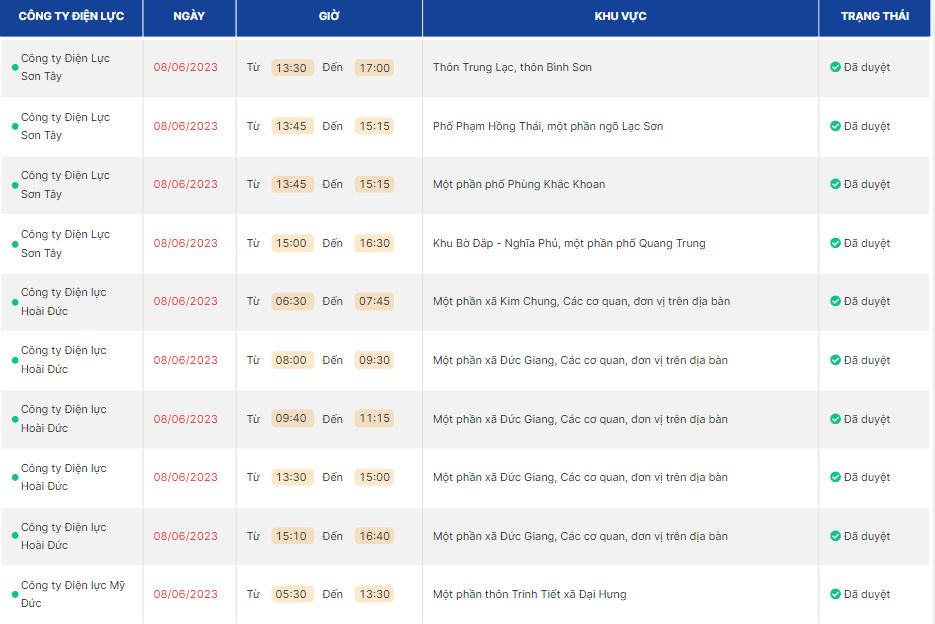Select 'Một phần phố Phùng Khắc Khoan' area
Image resolution: width=935 pixels, height=624 pixels.
pyautogui.click(x=519, y=184)
